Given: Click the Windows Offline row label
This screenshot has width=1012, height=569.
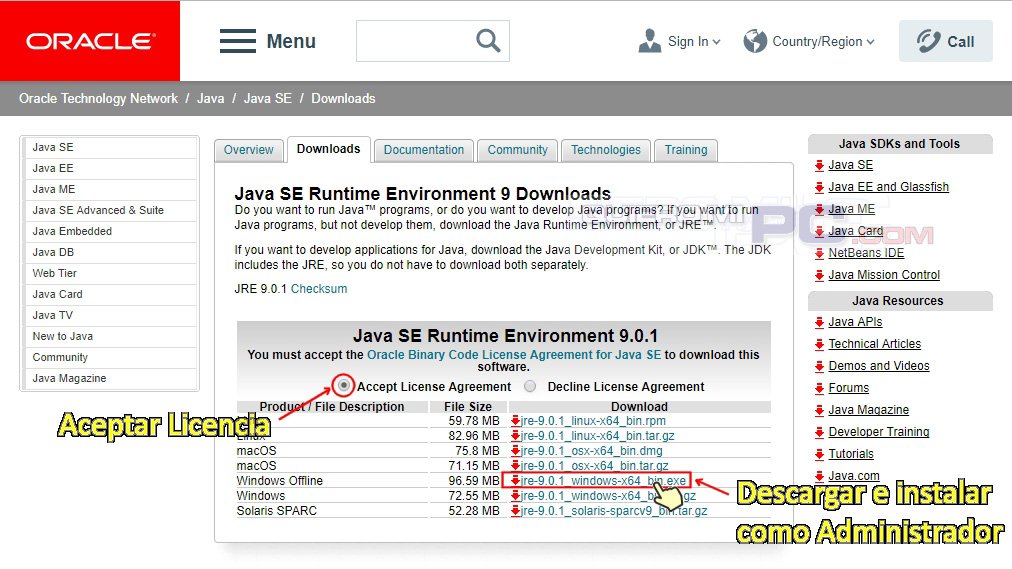Looking at the screenshot, I should [x=279, y=481].
